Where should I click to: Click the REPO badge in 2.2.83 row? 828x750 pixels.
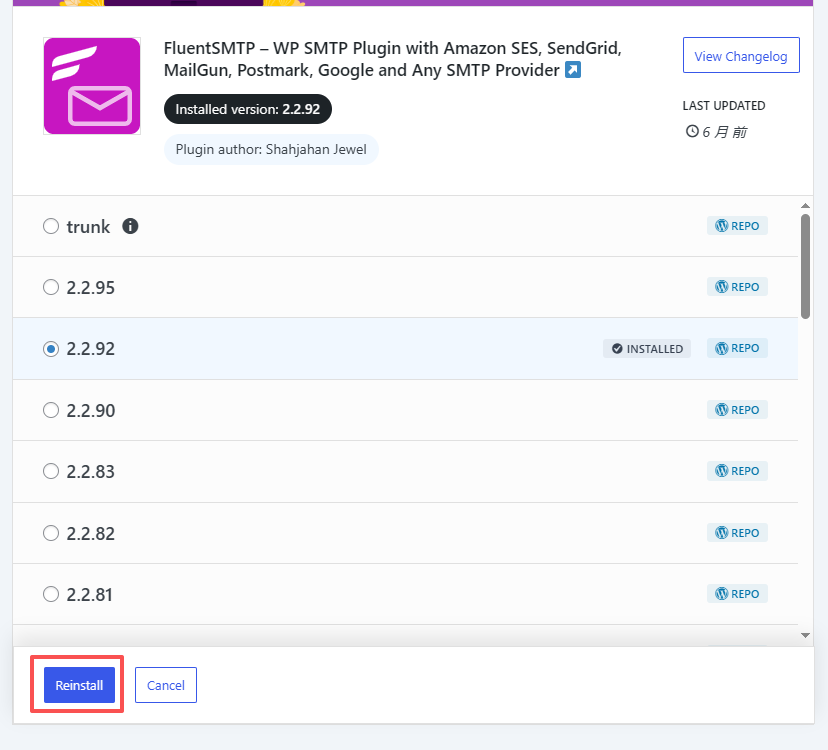(x=737, y=471)
